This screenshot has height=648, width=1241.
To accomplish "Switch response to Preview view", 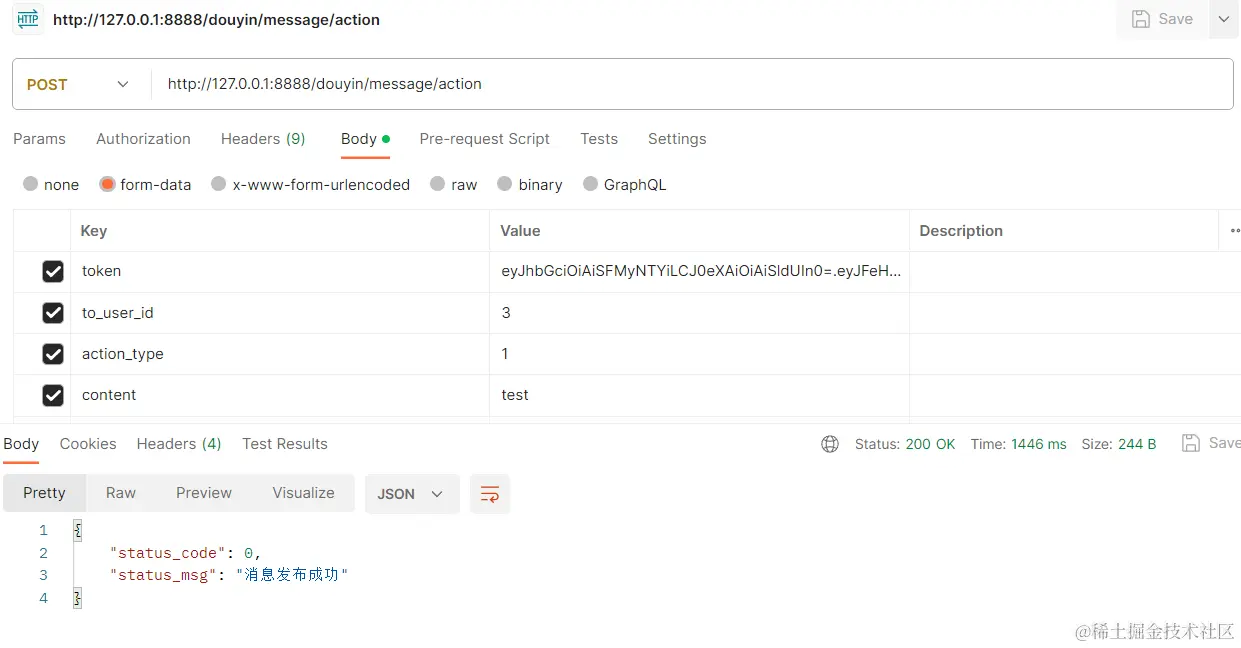I will tap(204, 493).
